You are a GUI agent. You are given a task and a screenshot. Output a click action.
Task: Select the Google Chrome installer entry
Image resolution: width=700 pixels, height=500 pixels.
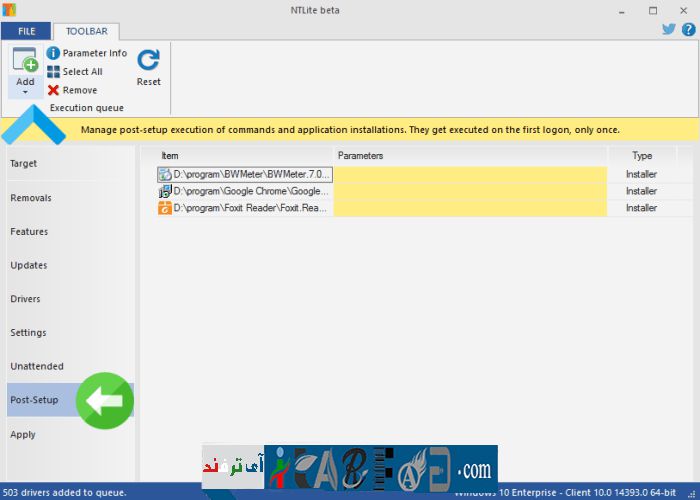pos(245,191)
